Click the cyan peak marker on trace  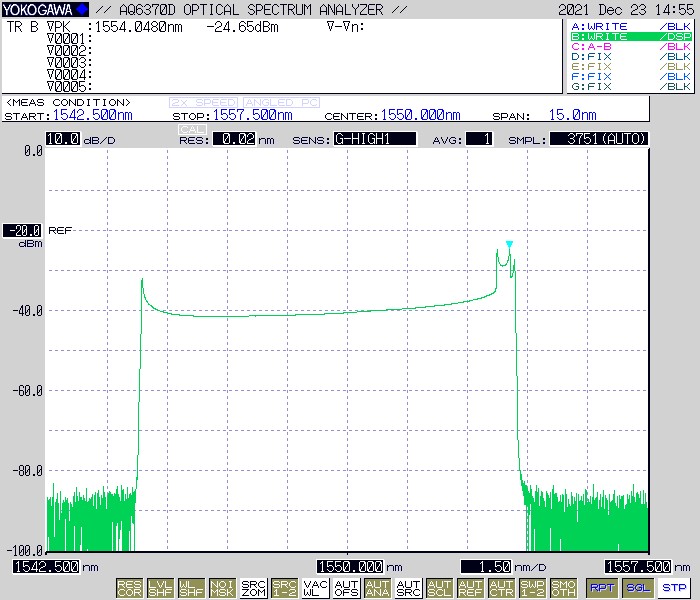(x=509, y=244)
